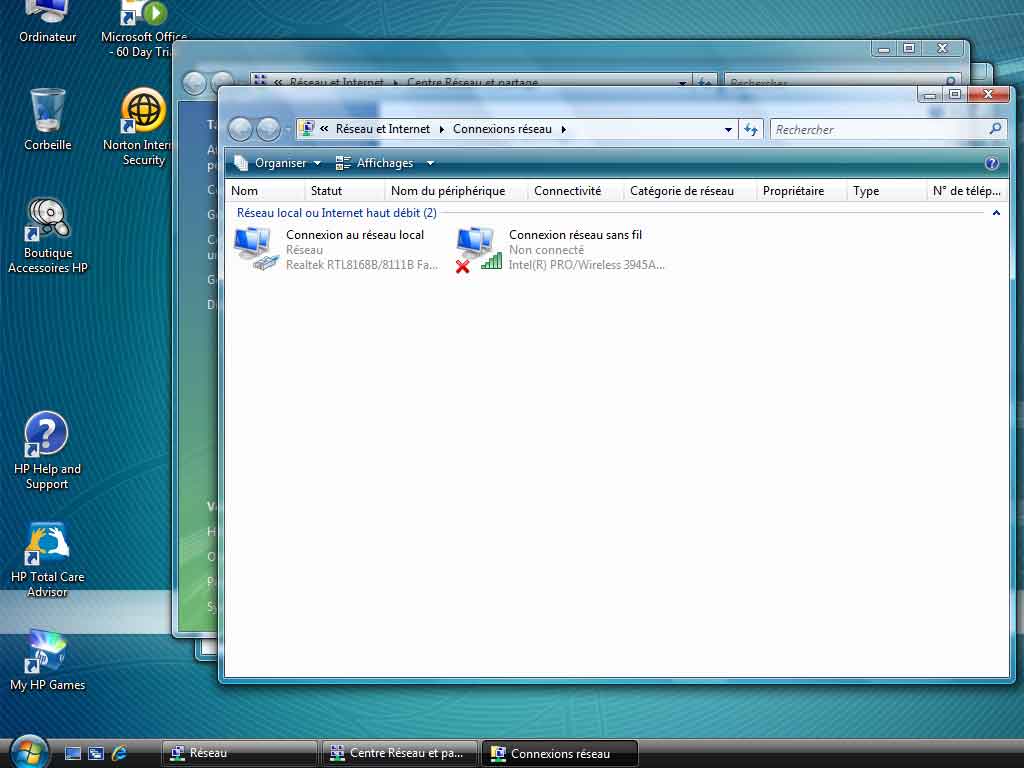Select the Connexion réseau sans fil icon
The height and width of the screenshot is (768, 1024).
click(x=477, y=249)
